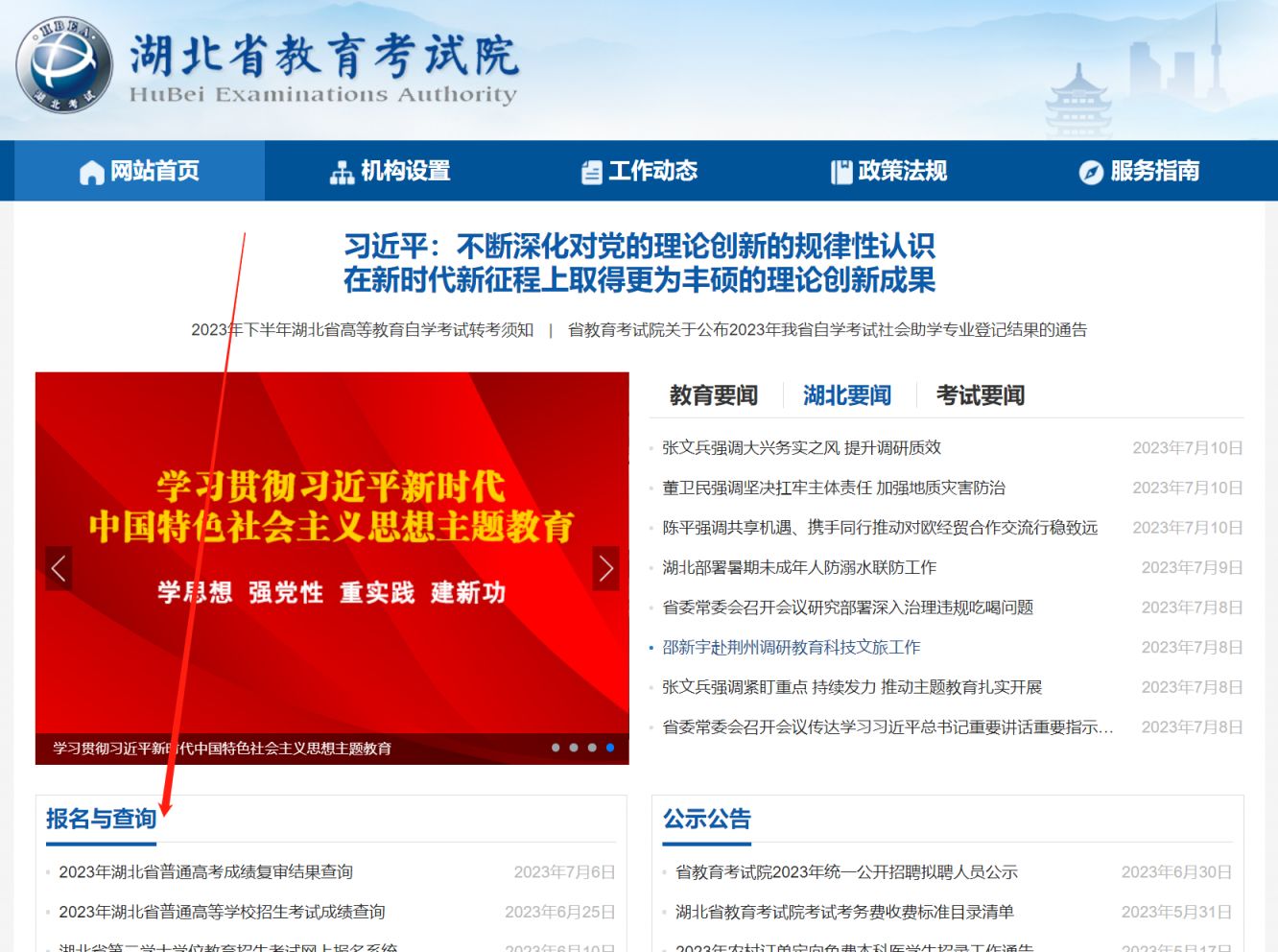Viewport: 1278px width, 952px height.
Task: Open 机构设置 navigation item
Action: pos(390,171)
